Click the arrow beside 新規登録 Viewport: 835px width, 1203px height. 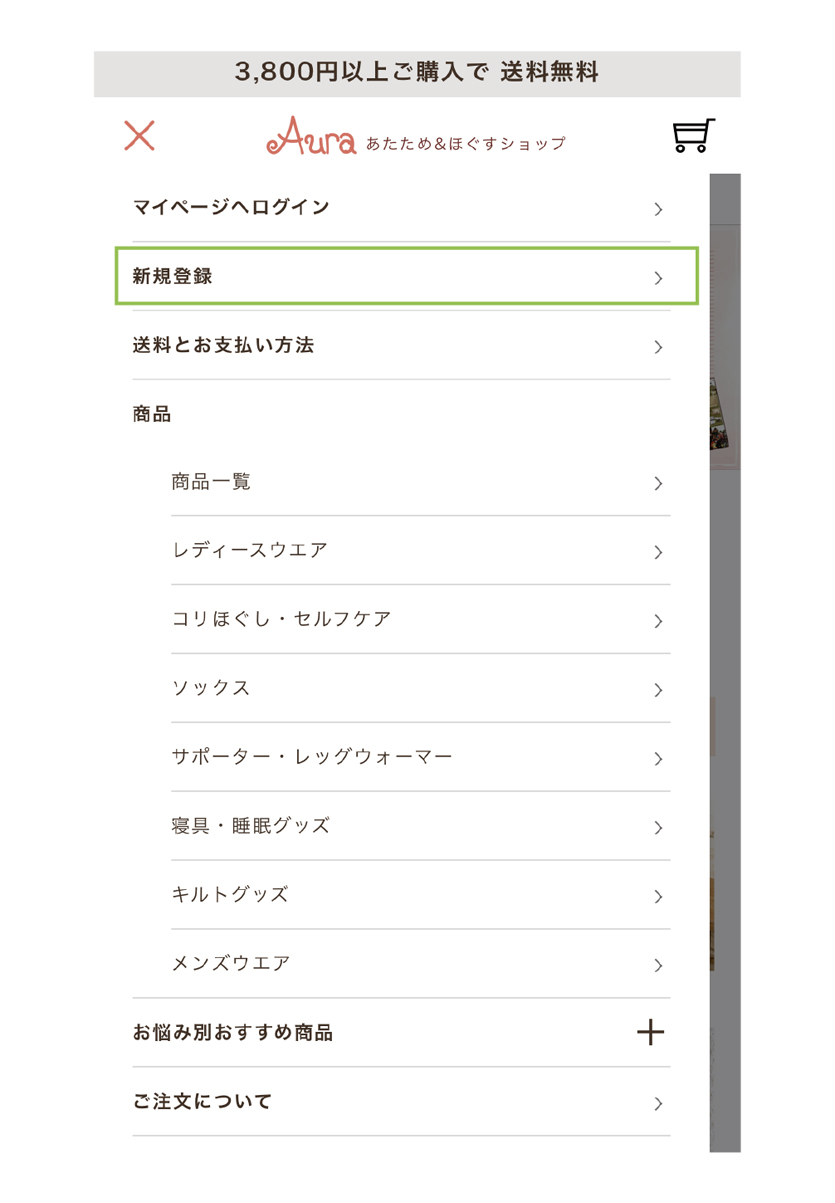pyautogui.click(x=658, y=278)
